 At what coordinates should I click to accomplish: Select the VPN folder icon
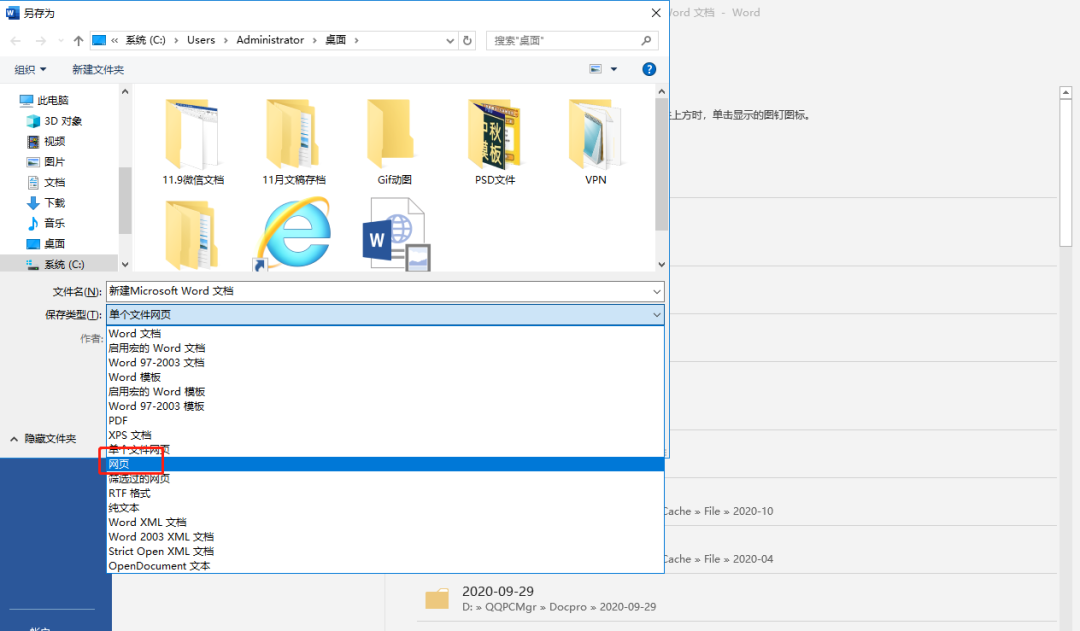(595, 135)
